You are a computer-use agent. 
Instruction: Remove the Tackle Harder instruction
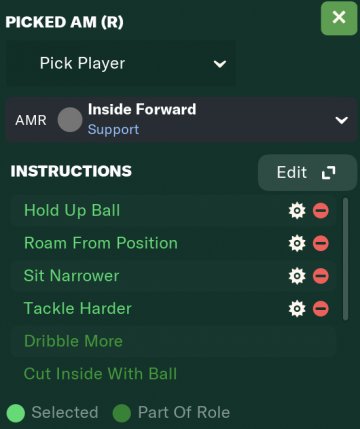click(321, 309)
